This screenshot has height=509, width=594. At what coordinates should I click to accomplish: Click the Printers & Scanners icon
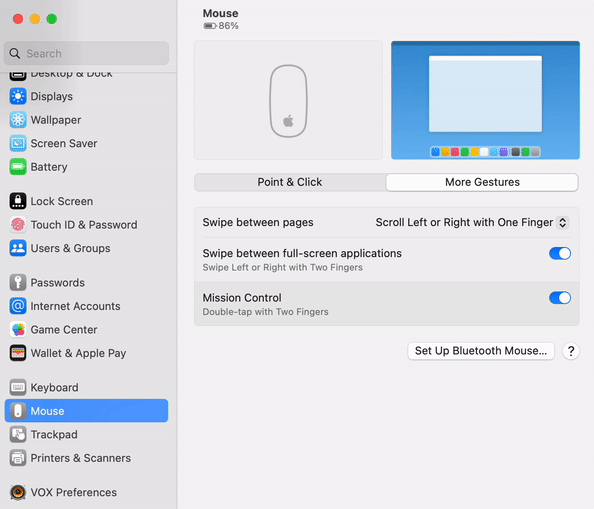(18, 458)
